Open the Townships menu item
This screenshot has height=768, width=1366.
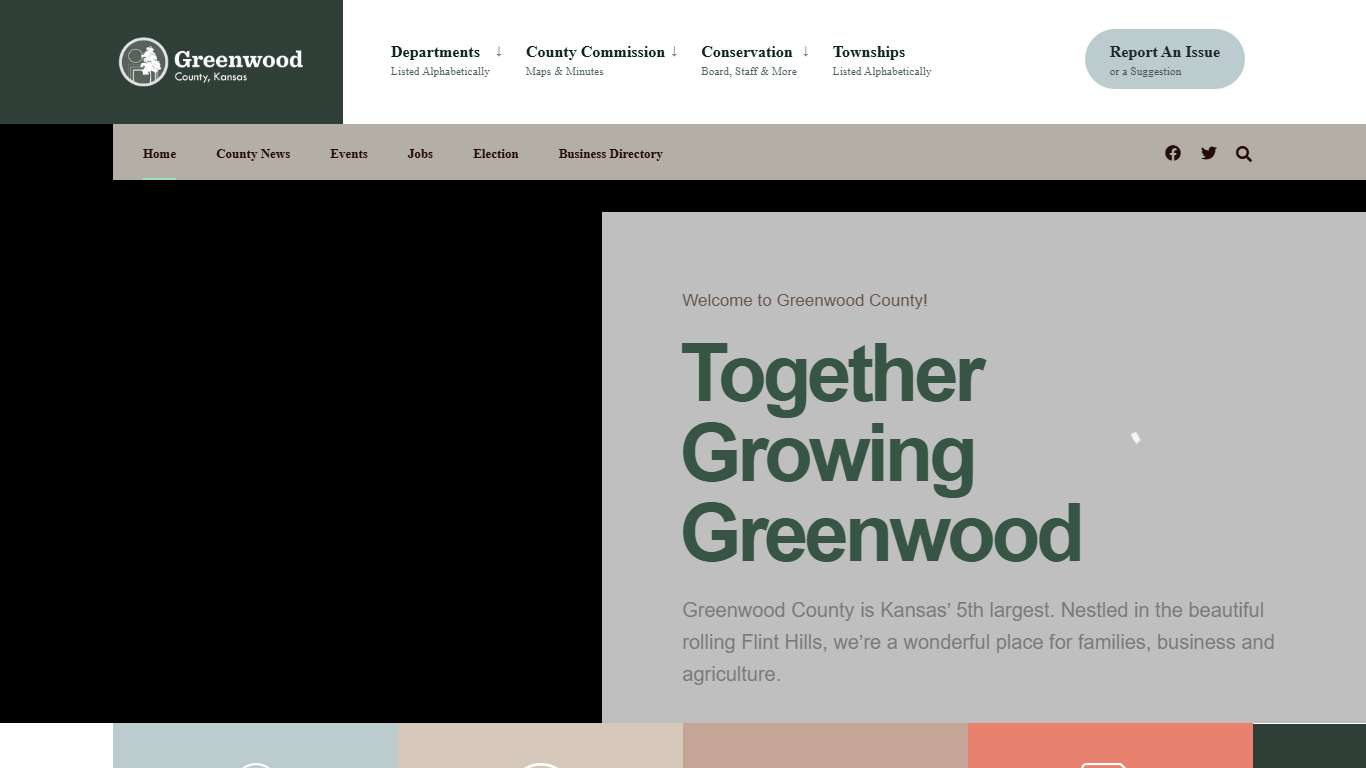click(x=869, y=52)
